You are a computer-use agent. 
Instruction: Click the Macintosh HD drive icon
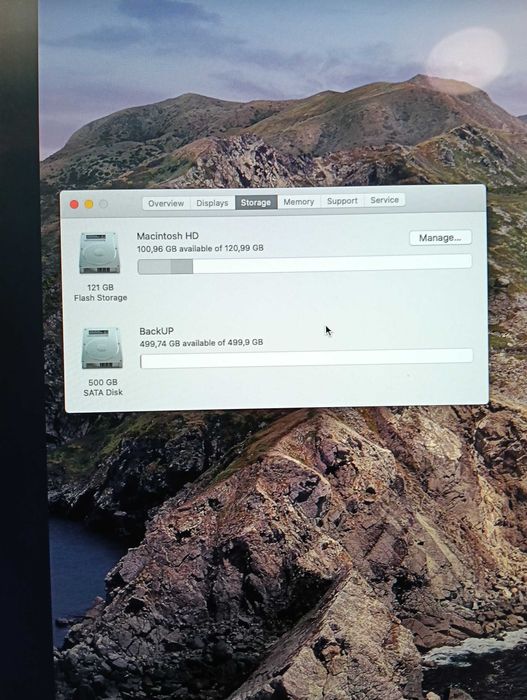point(100,253)
